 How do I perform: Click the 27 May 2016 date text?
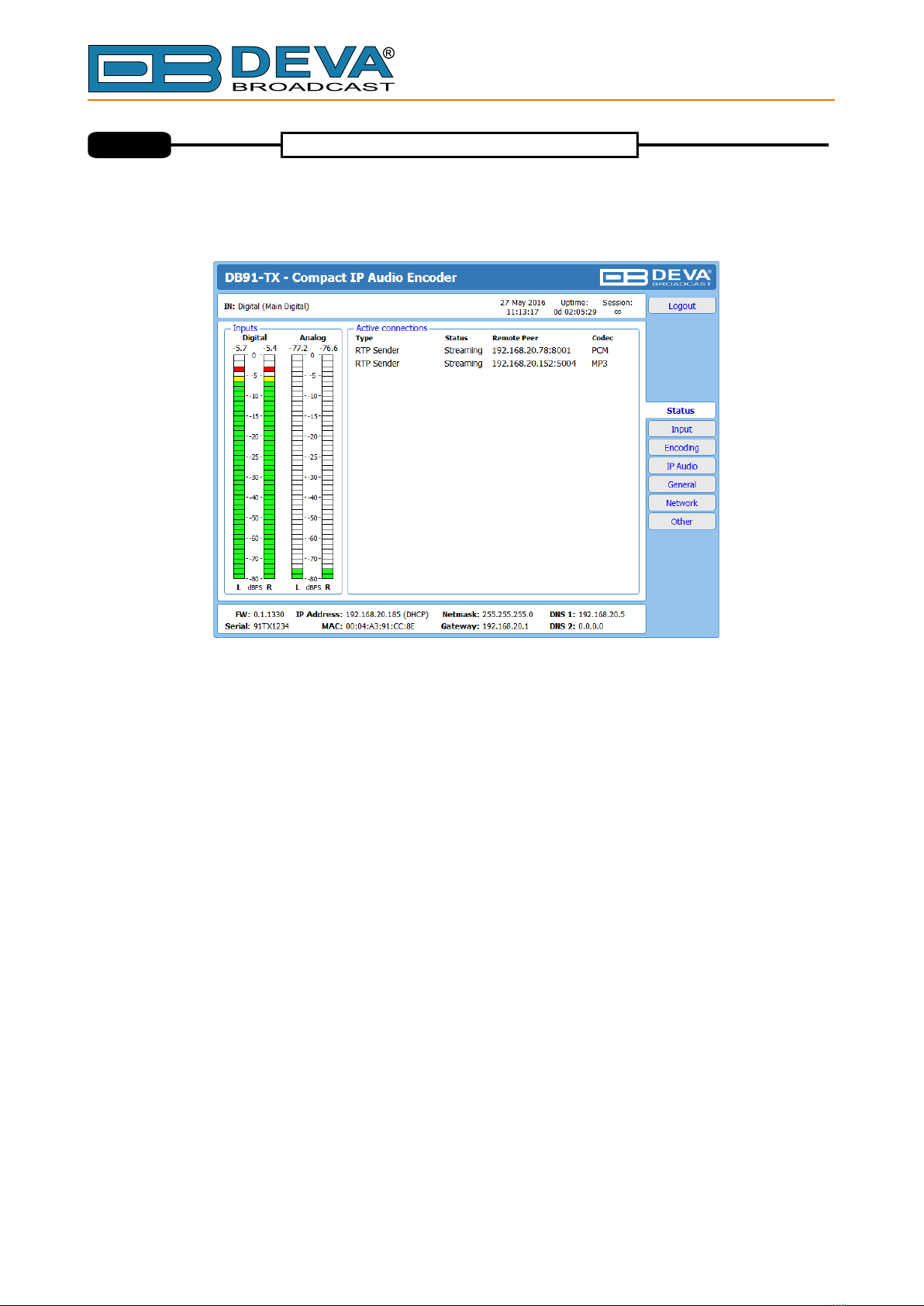[522, 303]
